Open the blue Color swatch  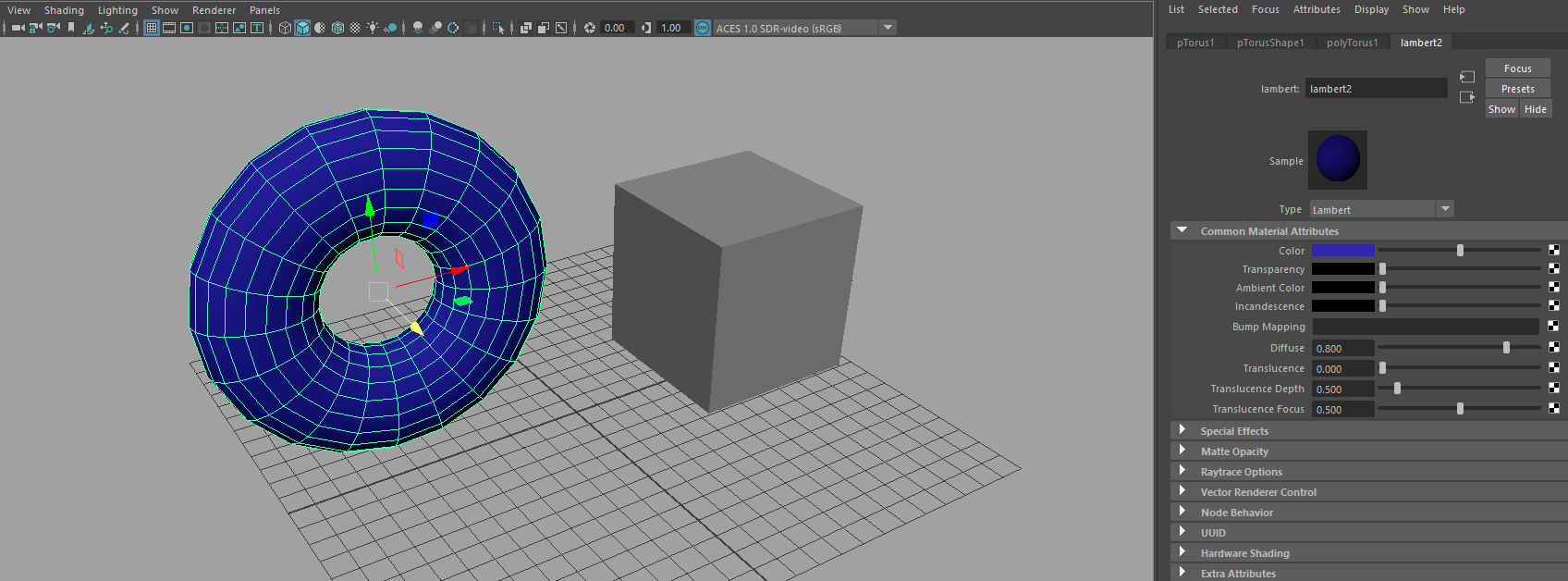click(x=1343, y=251)
